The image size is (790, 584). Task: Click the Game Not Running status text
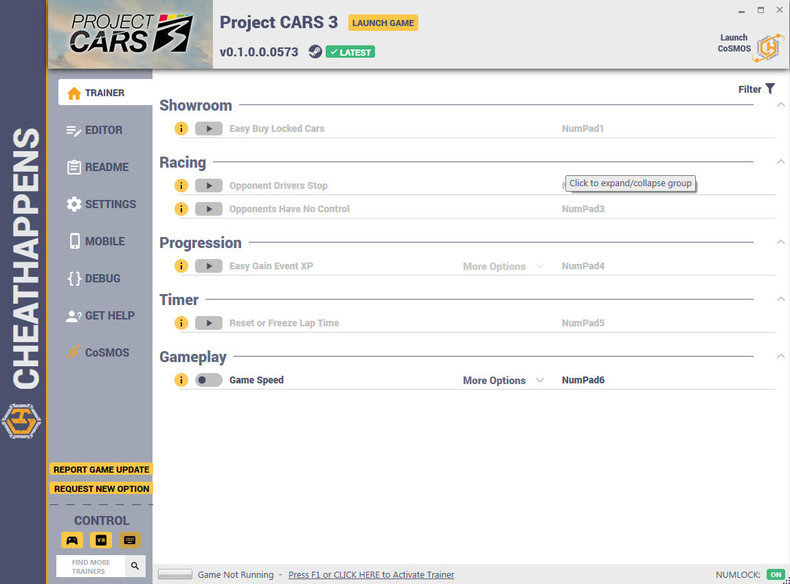click(235, 574)
